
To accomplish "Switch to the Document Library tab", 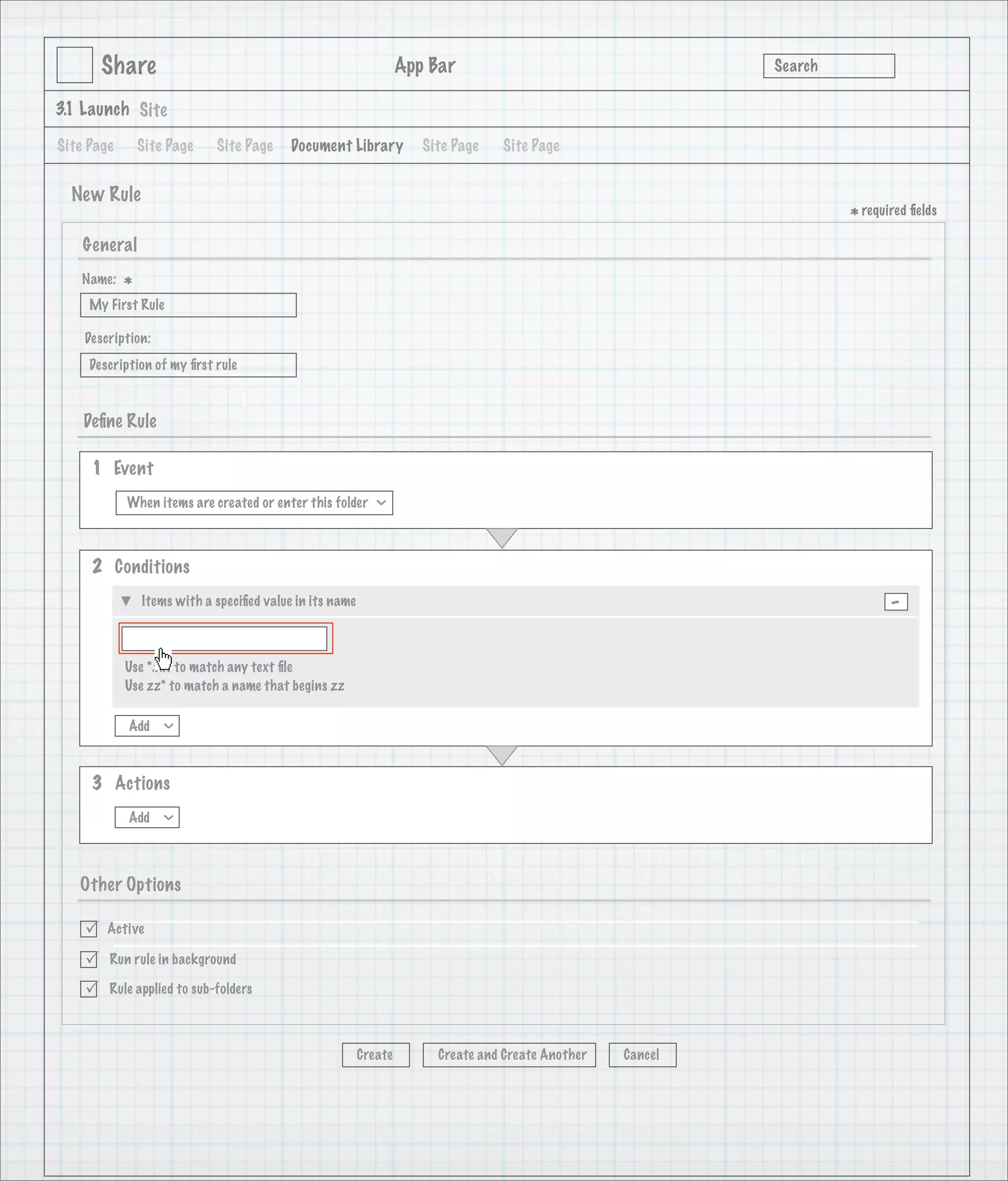I will [x=346, y=146].
